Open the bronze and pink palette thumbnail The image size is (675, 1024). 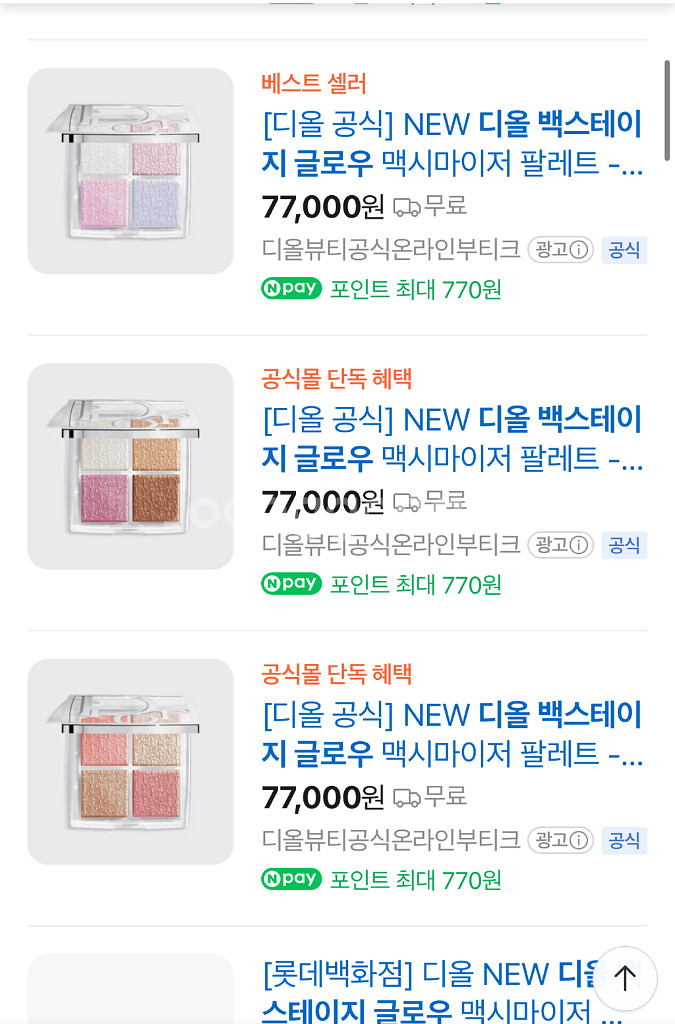click(130, 466)
